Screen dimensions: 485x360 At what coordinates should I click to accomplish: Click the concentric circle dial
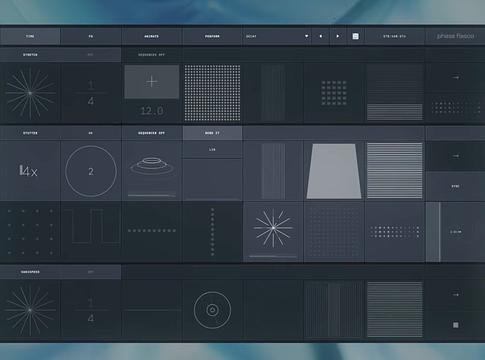(x=212, y=310)
